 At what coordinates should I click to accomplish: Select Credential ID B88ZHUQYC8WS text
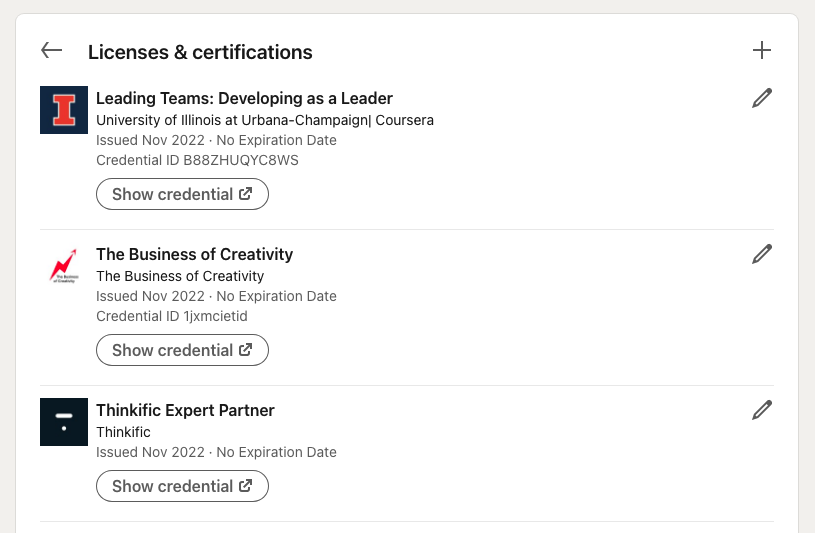pos(198,160)
